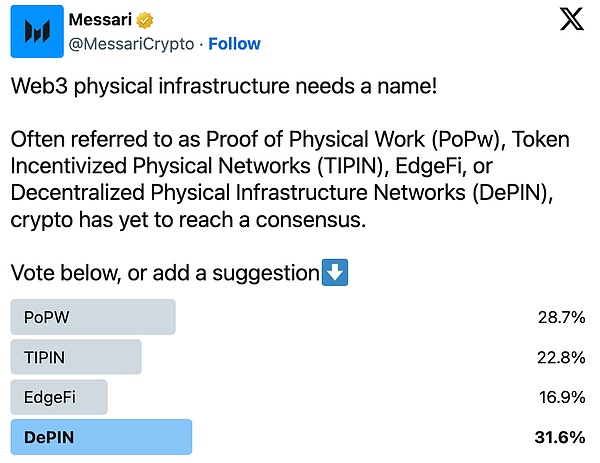Choose the EdgeFi poll option
The image size is (600, 463).
click(x=59, y=397)
